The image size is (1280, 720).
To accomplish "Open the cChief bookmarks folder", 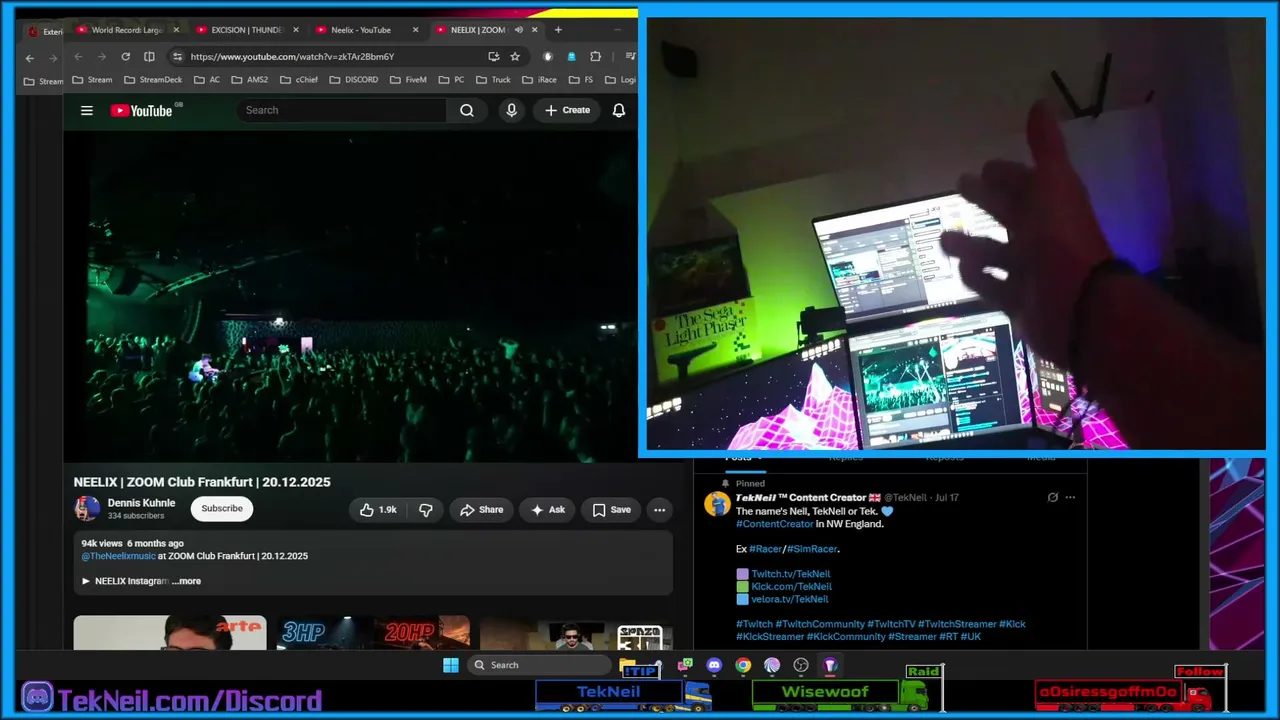I will click(x=299, y=80).
